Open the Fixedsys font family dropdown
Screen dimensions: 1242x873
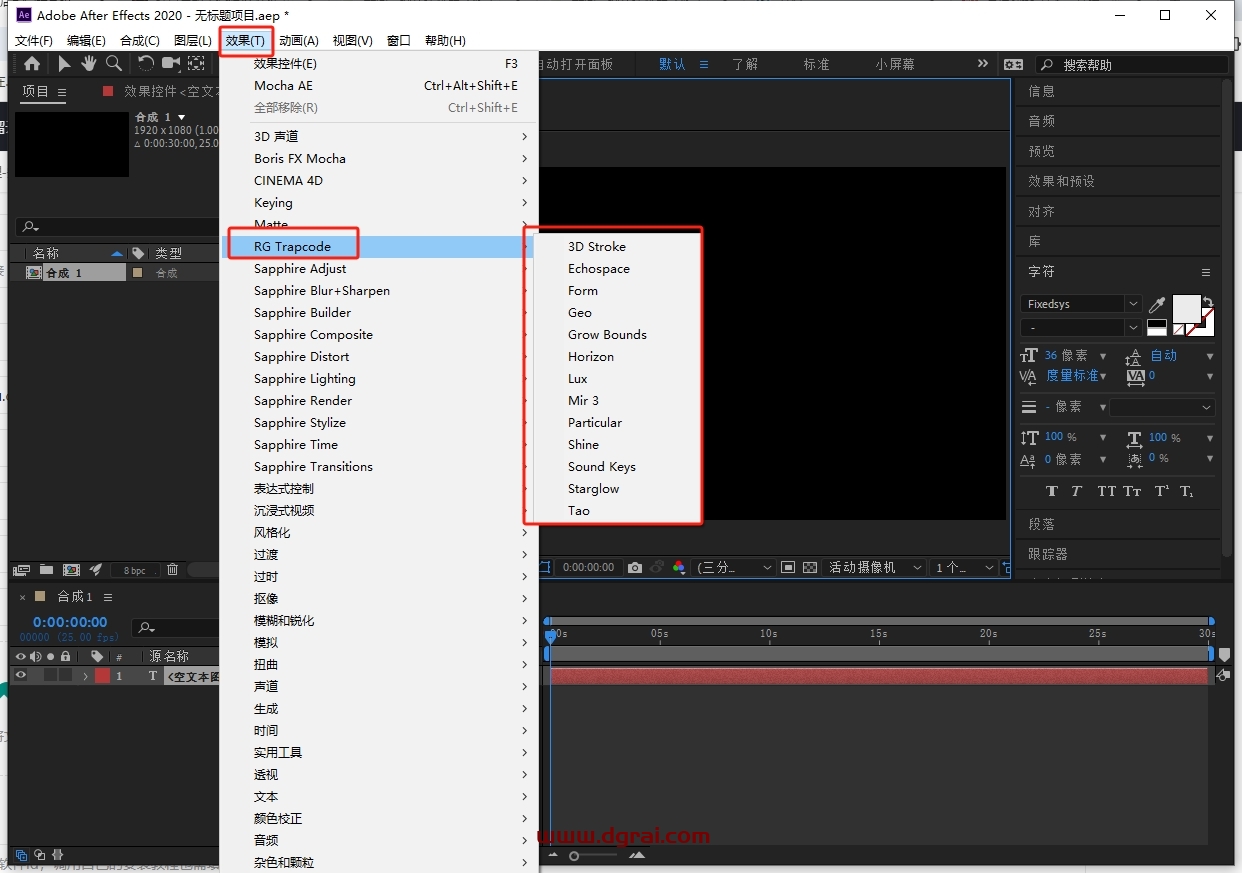point(1080,303)
